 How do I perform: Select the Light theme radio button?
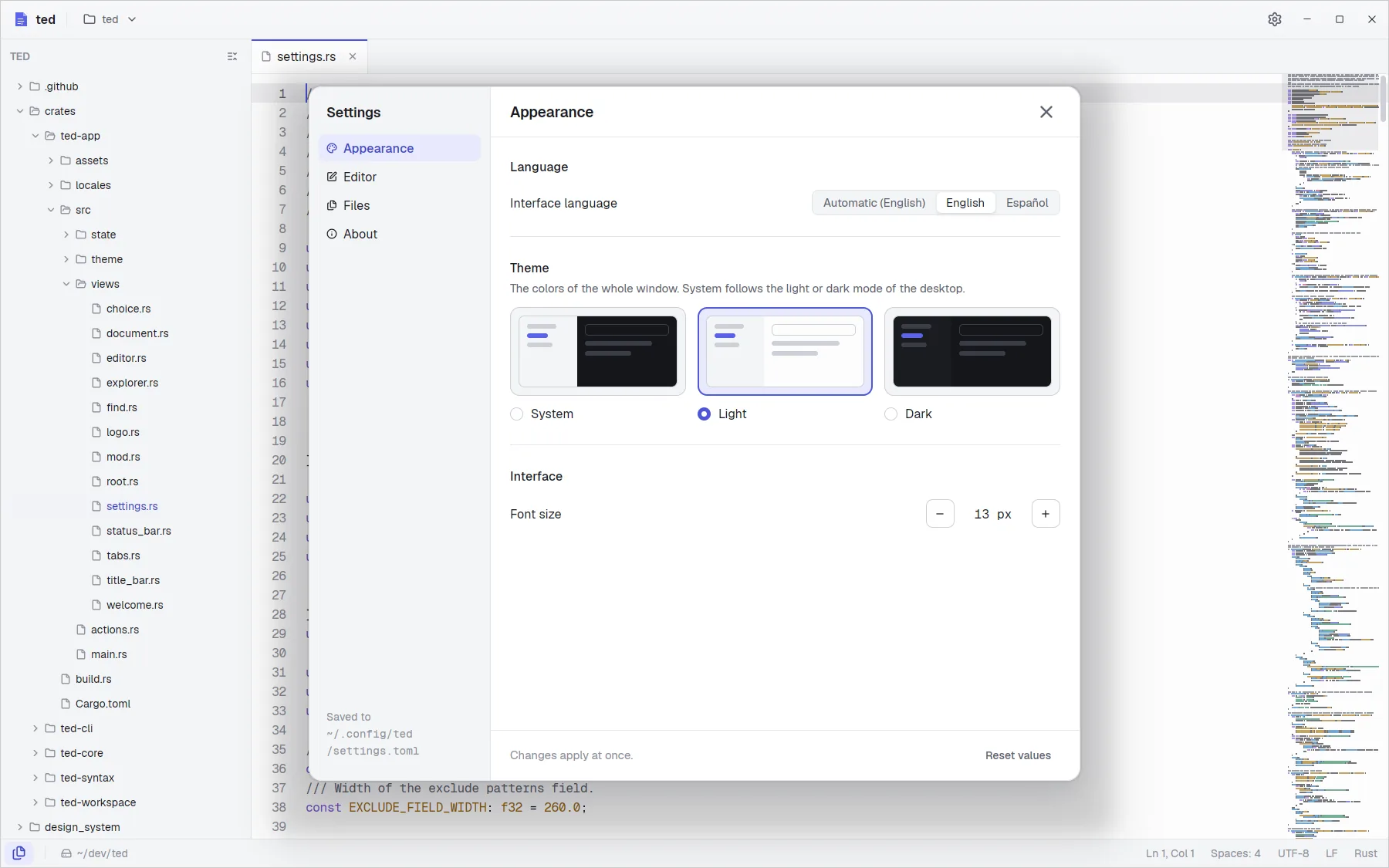[704, 414]
